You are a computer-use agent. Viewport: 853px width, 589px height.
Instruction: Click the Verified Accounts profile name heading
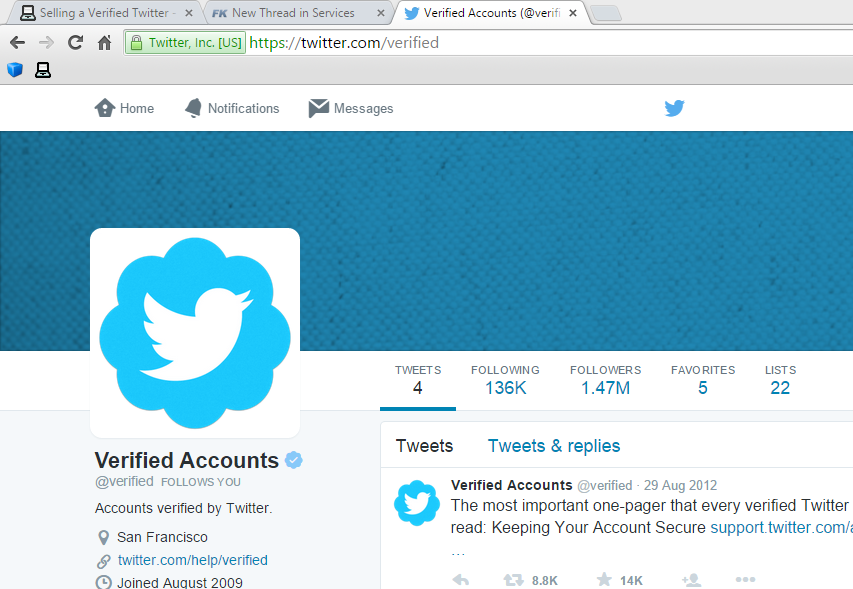coord(187,460)
